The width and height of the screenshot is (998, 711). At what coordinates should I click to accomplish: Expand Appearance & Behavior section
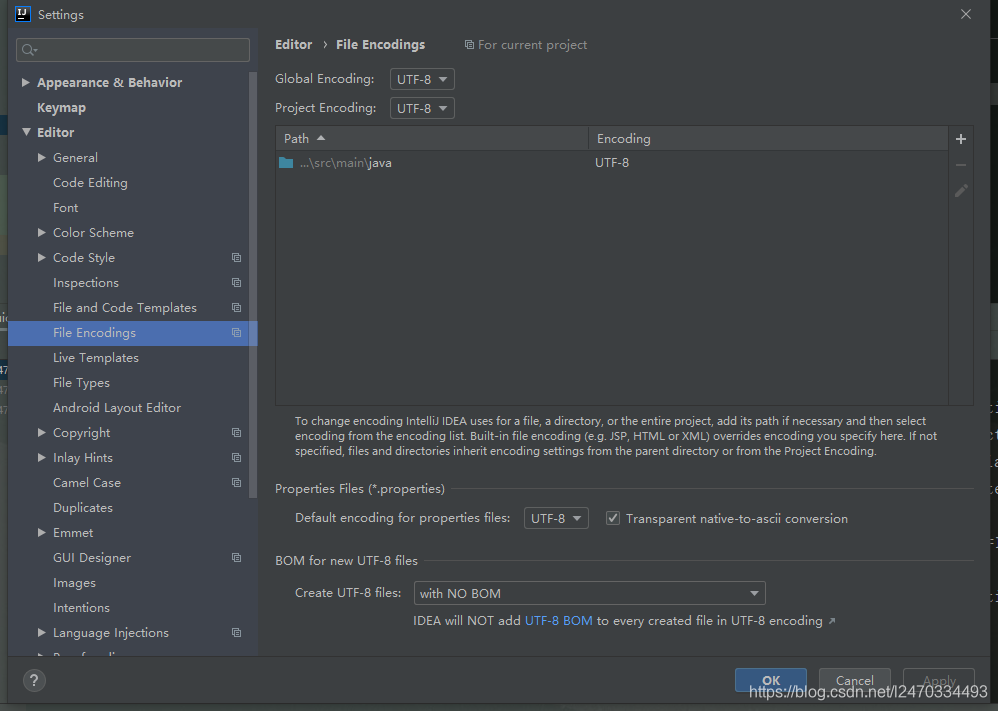(x=25, y=82)
